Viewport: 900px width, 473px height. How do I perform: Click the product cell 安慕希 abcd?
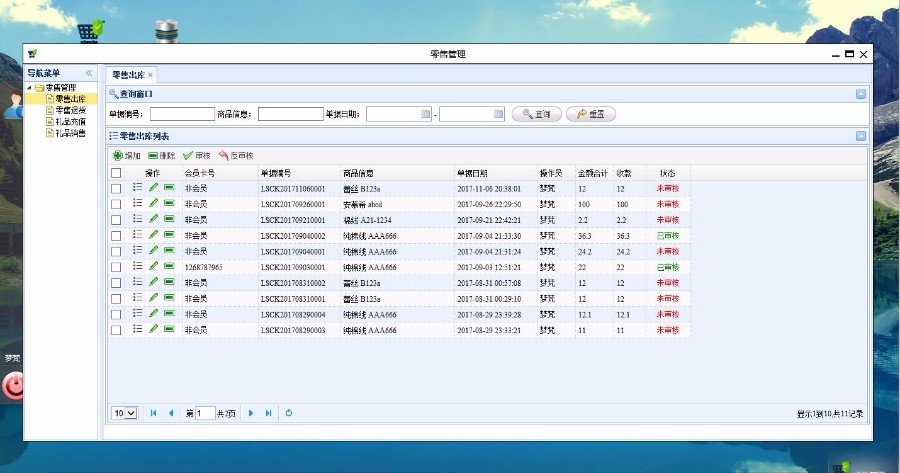pyautogui.click(x=362, y=204)
